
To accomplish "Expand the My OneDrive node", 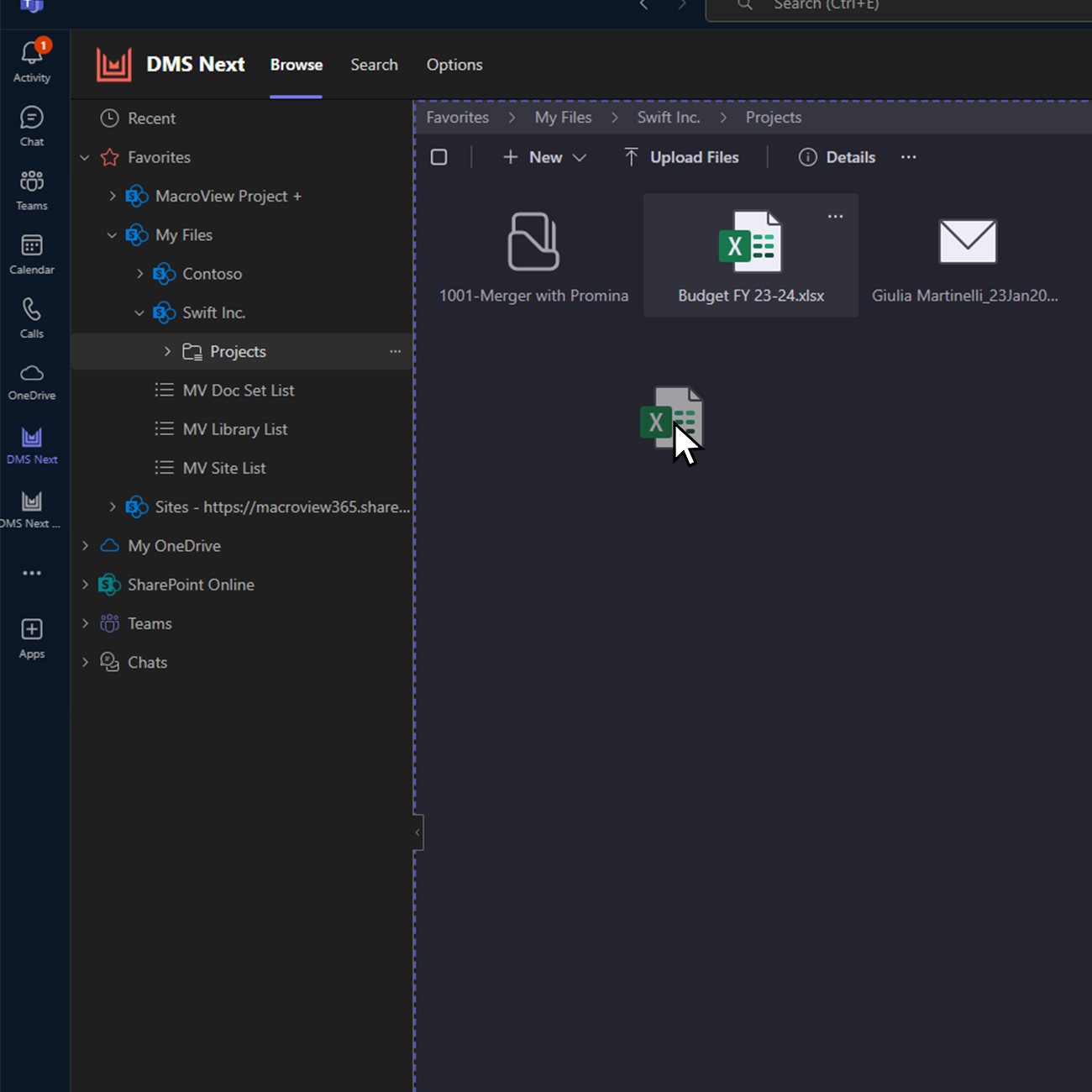I will pyautogui.click(x=85, y=546).
